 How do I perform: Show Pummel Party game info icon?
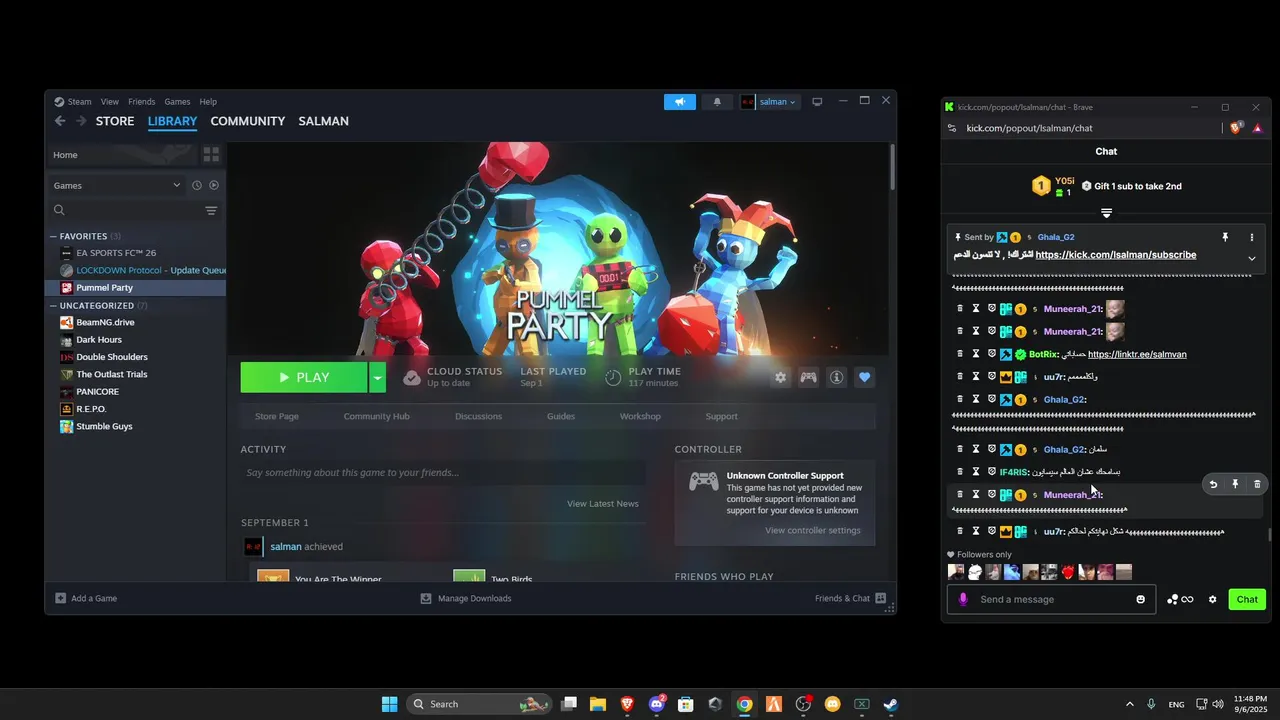pyautogui.click(x=837, y=377)
